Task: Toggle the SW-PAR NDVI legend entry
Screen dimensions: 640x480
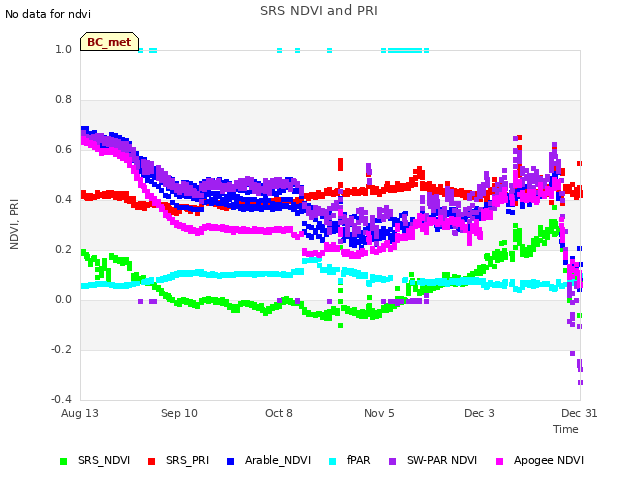Action: 433,461
